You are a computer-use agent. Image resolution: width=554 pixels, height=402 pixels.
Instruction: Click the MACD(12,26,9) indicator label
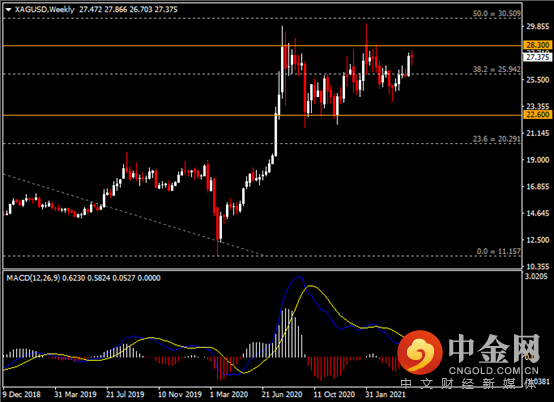(x=33, y=278)
